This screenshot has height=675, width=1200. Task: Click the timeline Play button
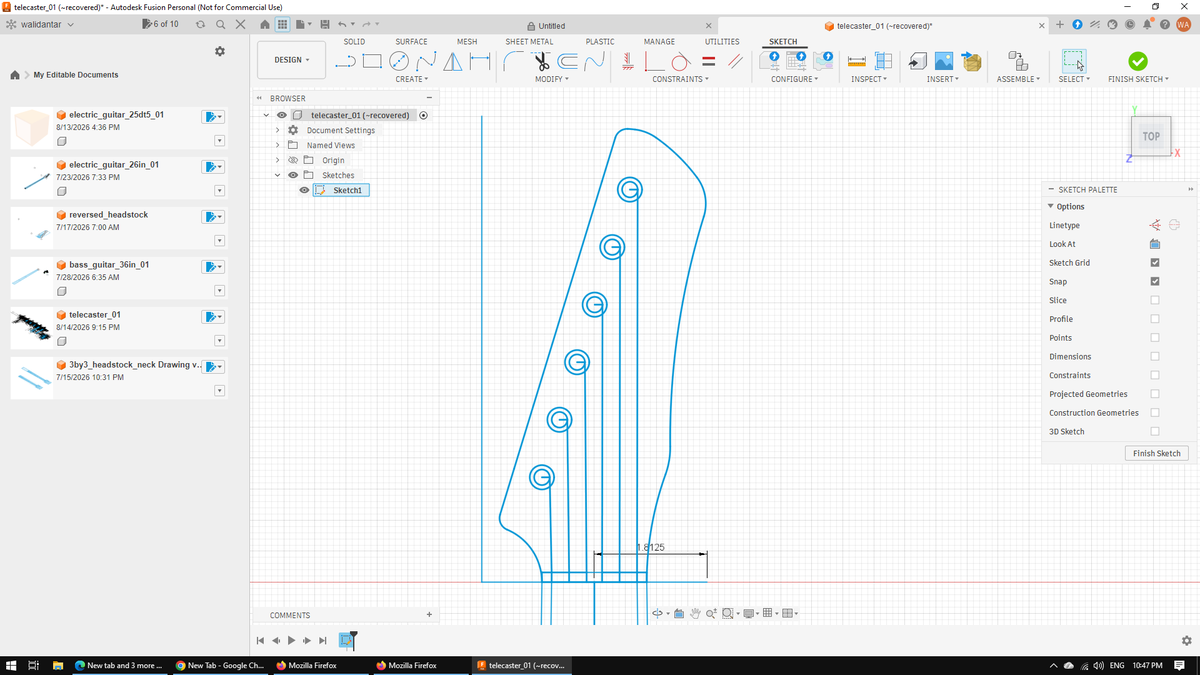point(292,640)
